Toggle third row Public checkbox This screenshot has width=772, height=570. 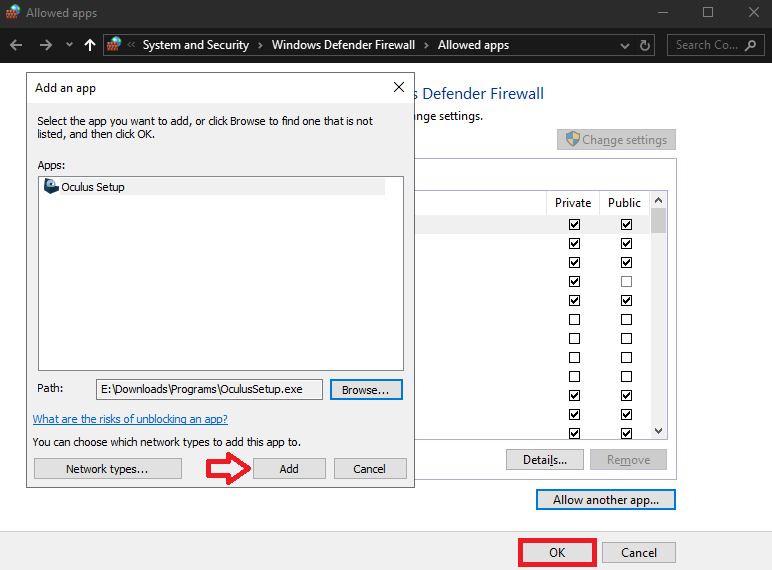(626, 262)
